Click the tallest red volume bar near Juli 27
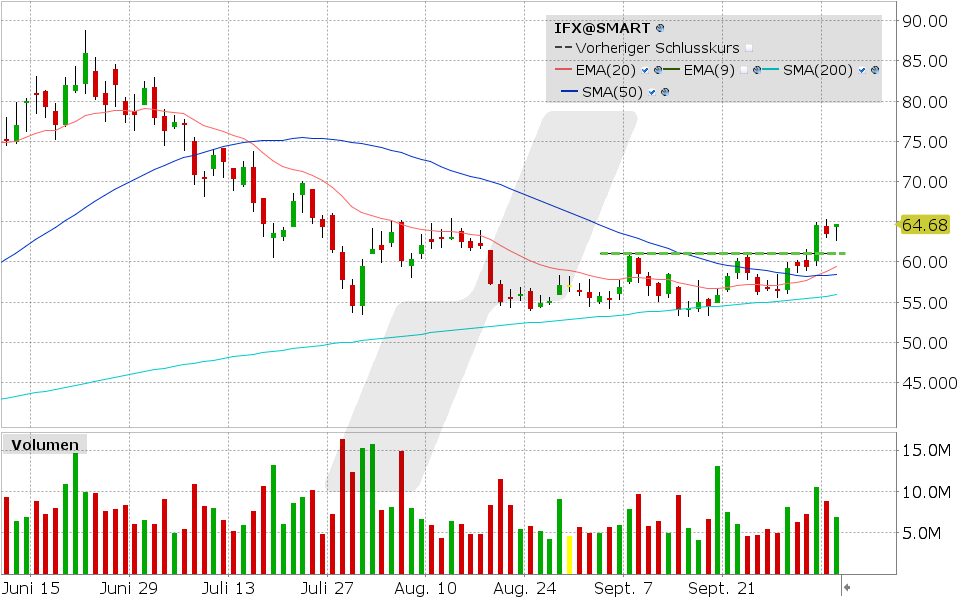The height and width of the screenshot is (600, 960). point(342,507)
